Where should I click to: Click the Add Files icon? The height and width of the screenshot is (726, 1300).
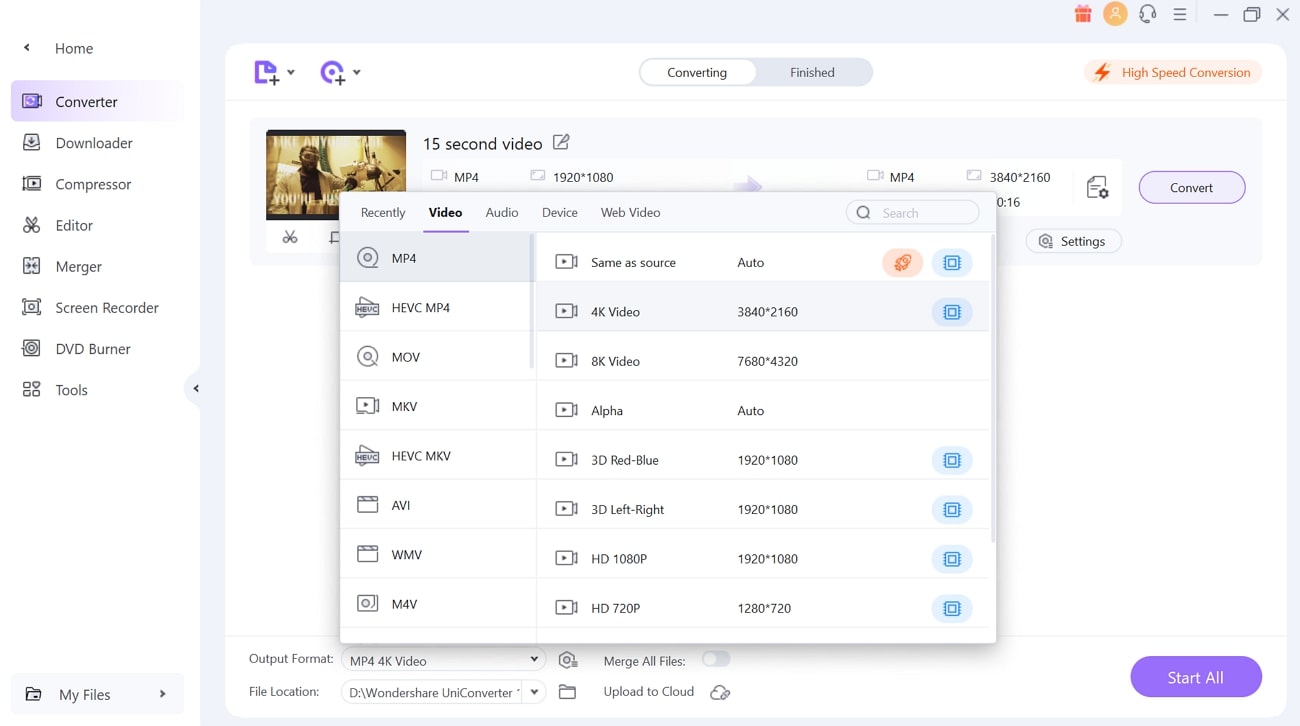tap(266, 71)
